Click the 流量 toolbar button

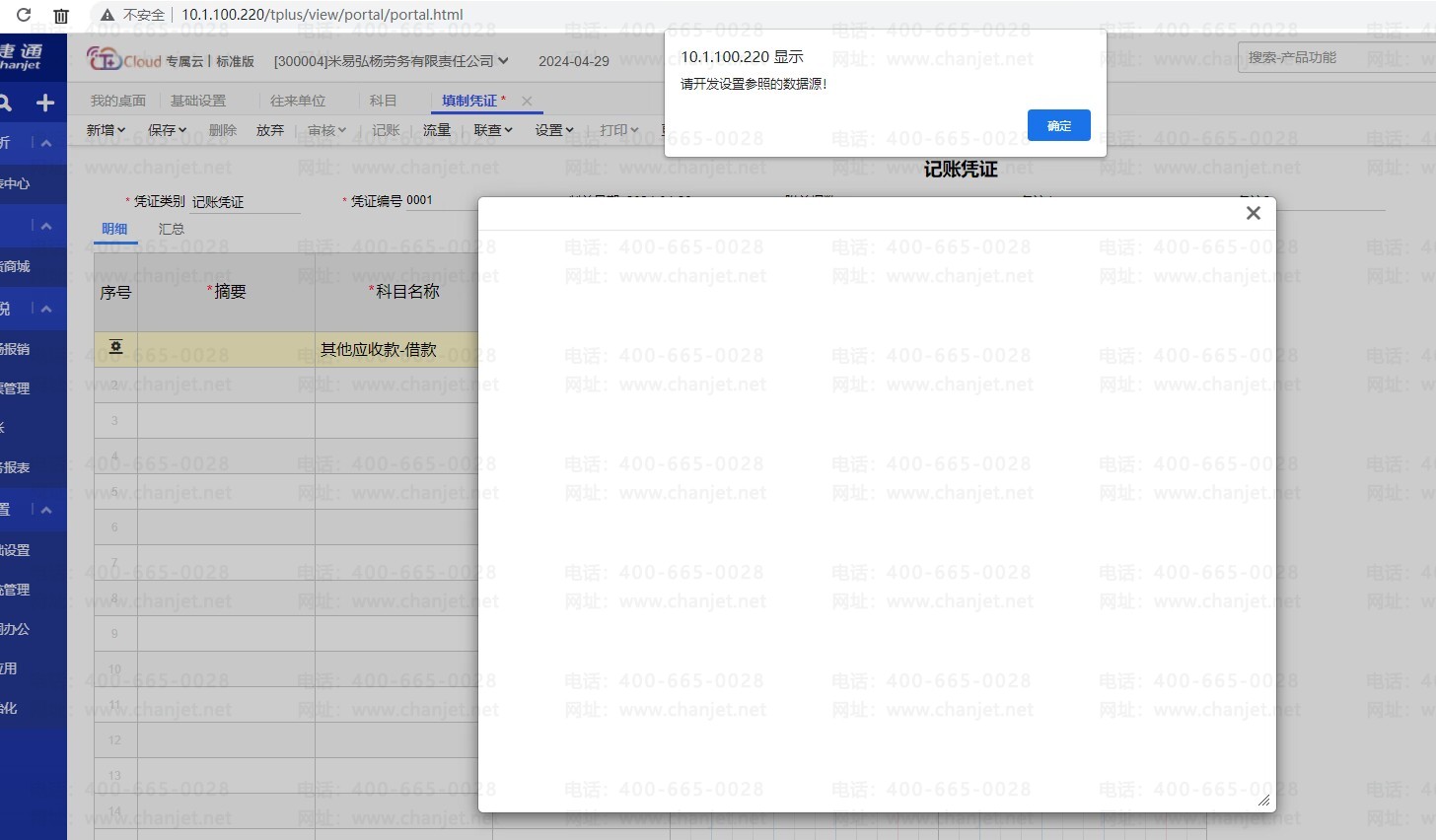click(437, 130)
